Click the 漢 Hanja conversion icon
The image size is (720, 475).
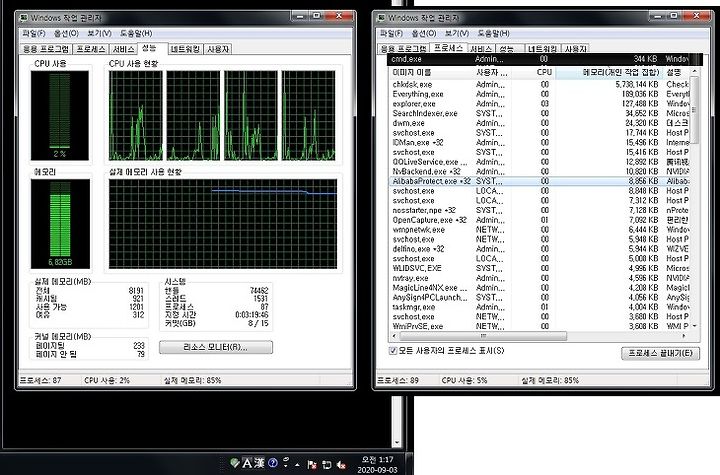coord(259,463)
